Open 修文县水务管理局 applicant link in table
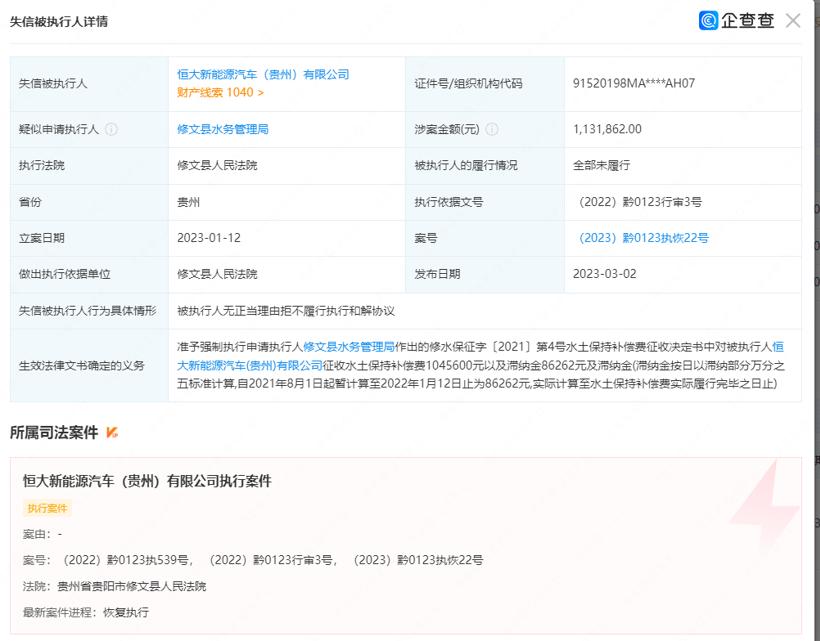This screenshot has height=641, width=820. coord(222,129)
